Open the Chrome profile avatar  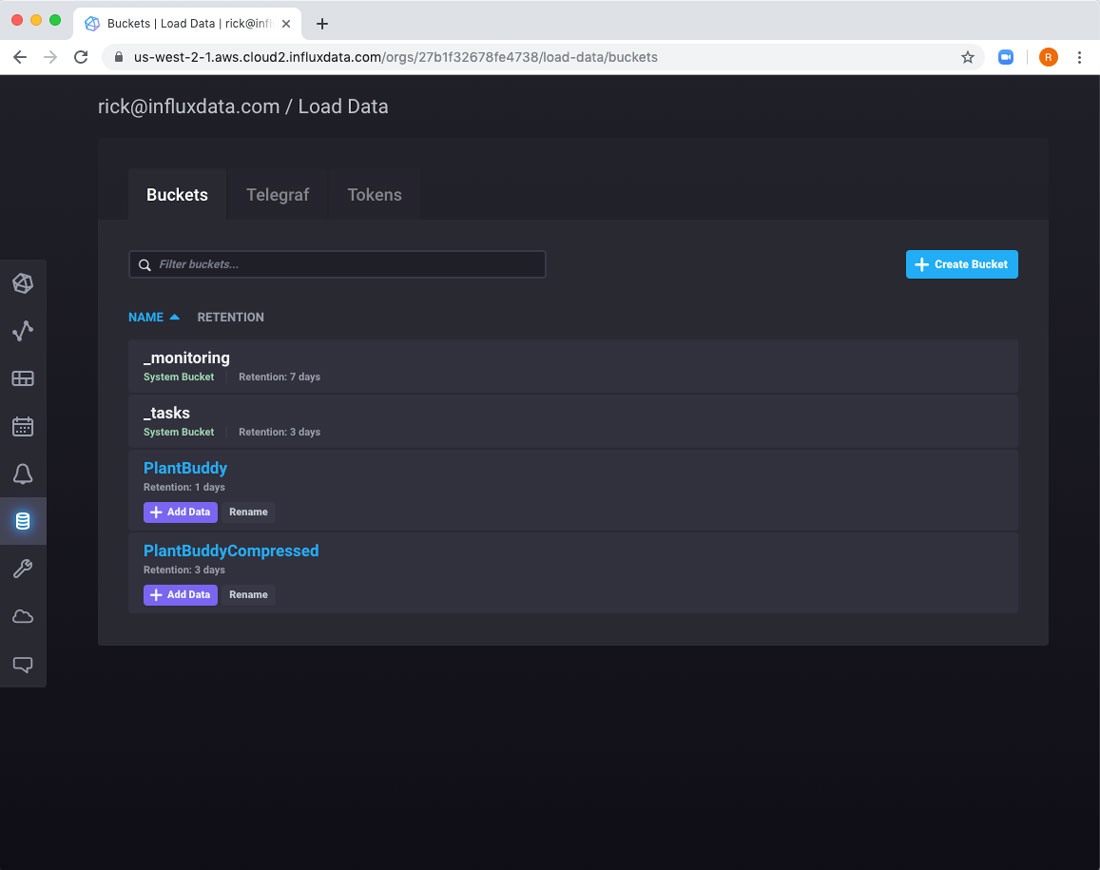coord(1048,57)
